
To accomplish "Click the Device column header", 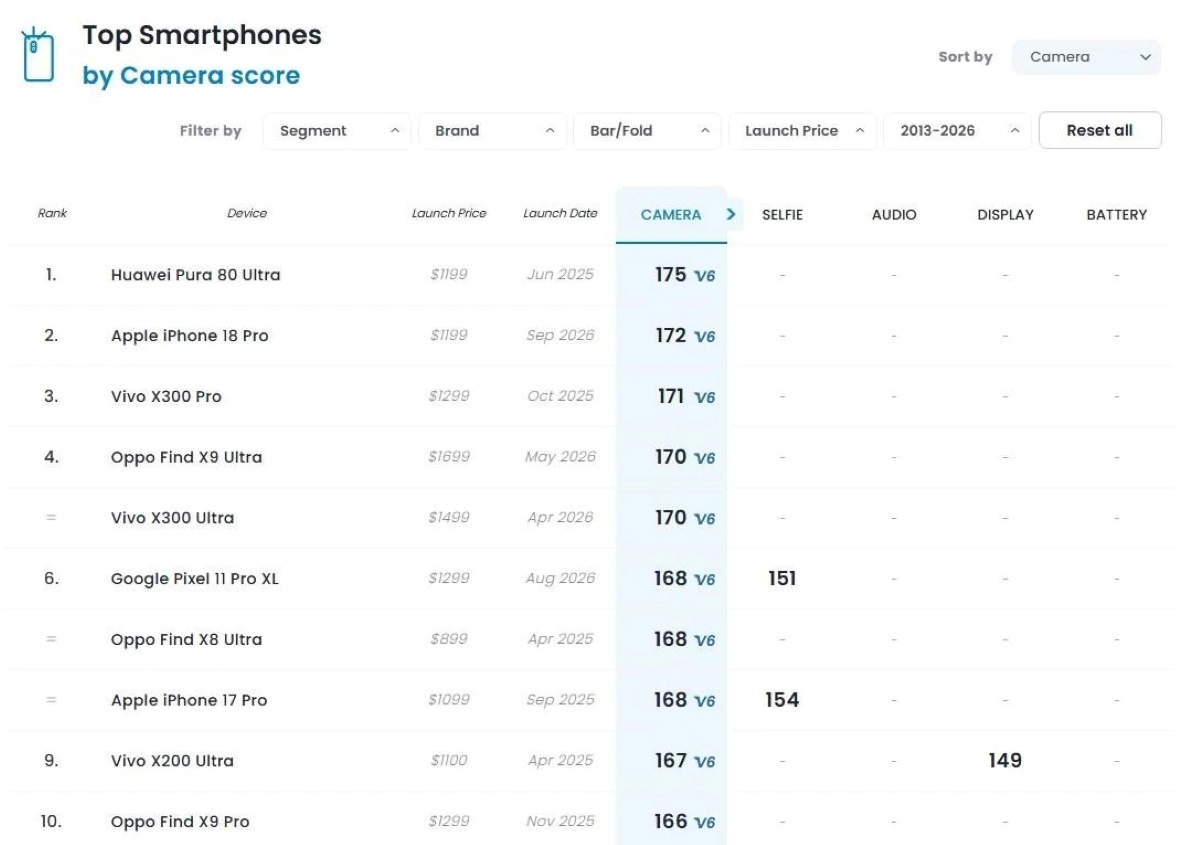I will 247,213.
